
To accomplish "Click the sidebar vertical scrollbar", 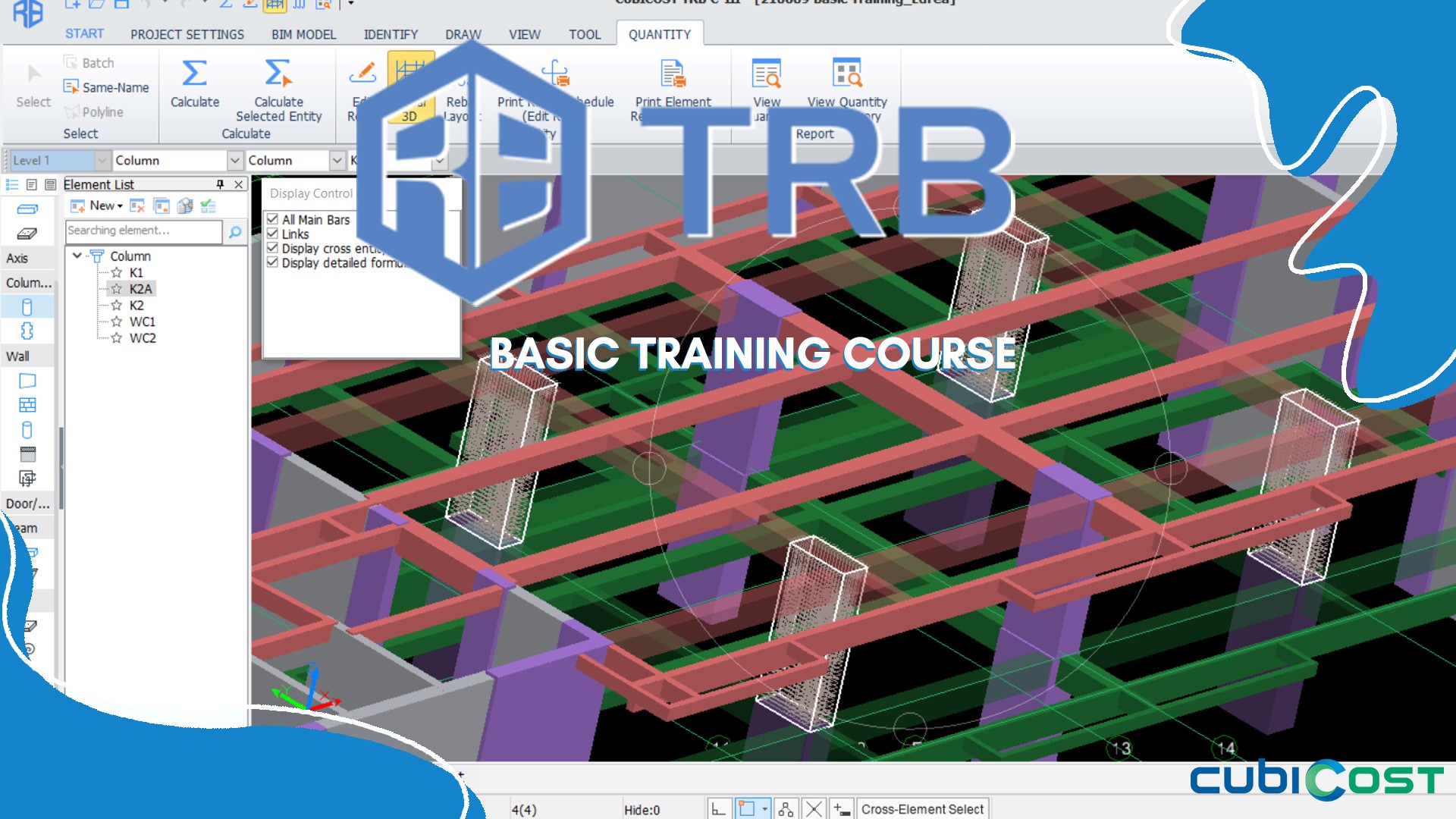I will (x=61, y=466).
